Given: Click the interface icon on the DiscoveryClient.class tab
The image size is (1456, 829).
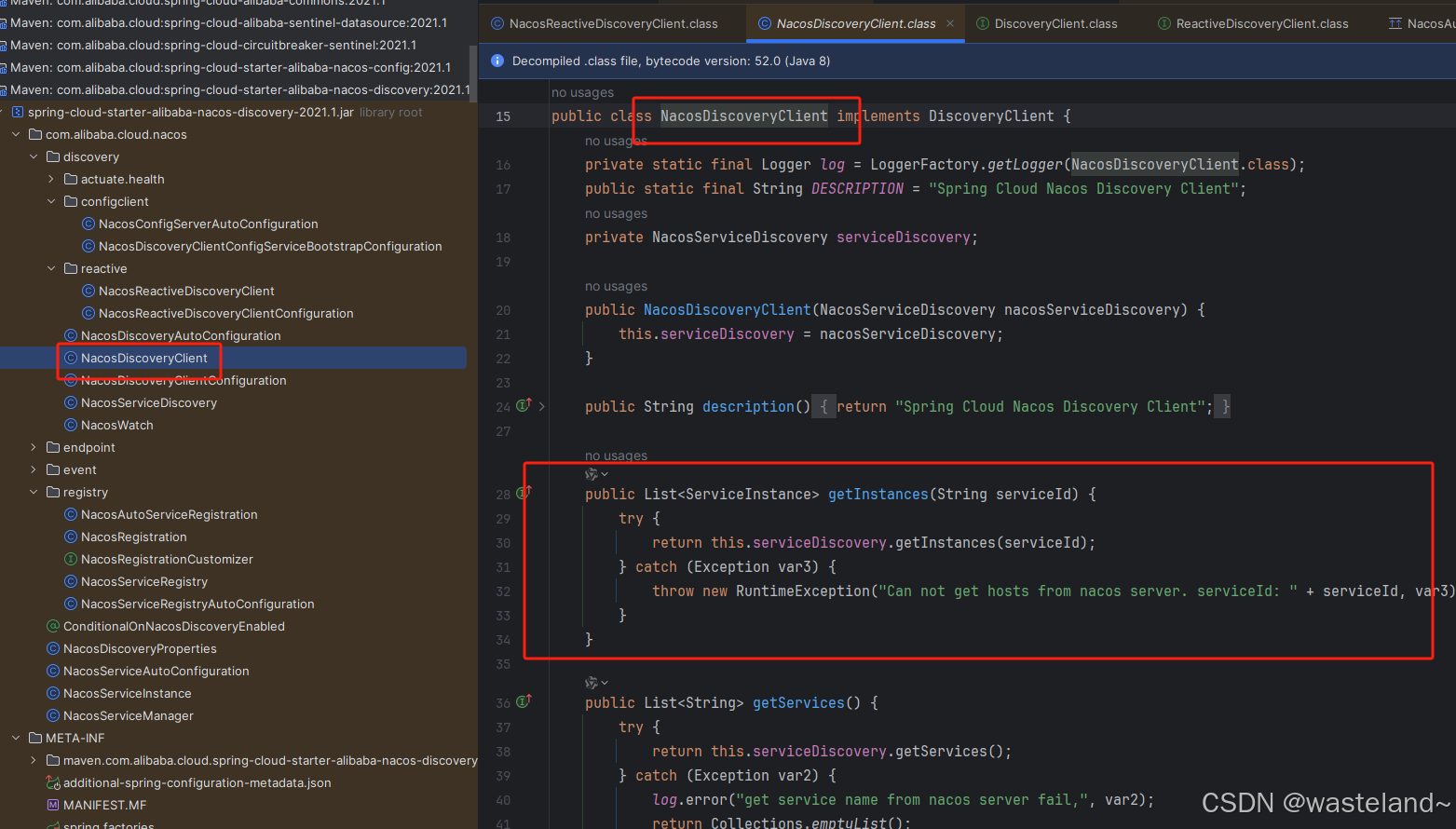Looking at the screenshot, I should click(x=983, y=23).
